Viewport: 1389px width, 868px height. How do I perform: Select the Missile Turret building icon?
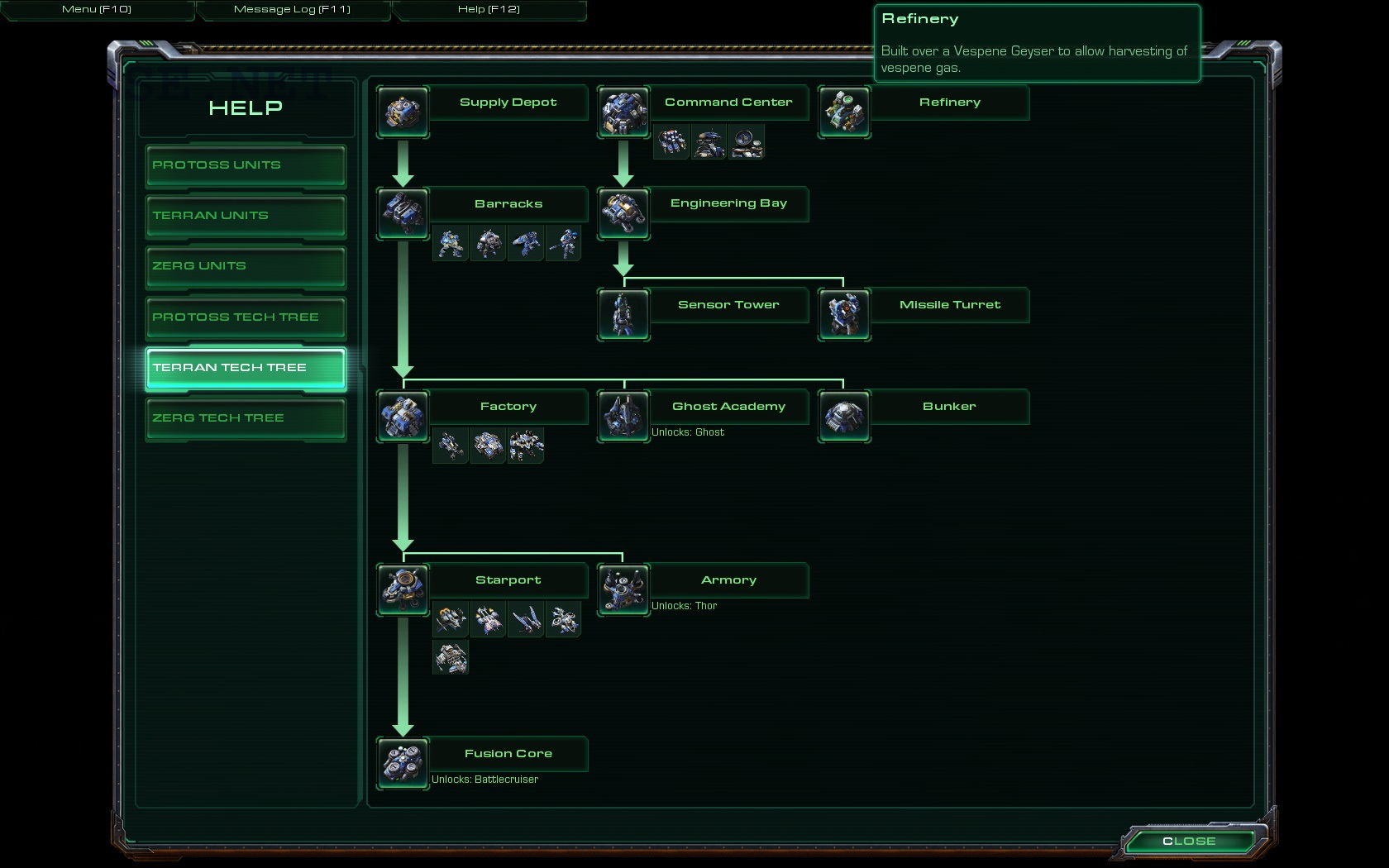[x=844, y=314]
